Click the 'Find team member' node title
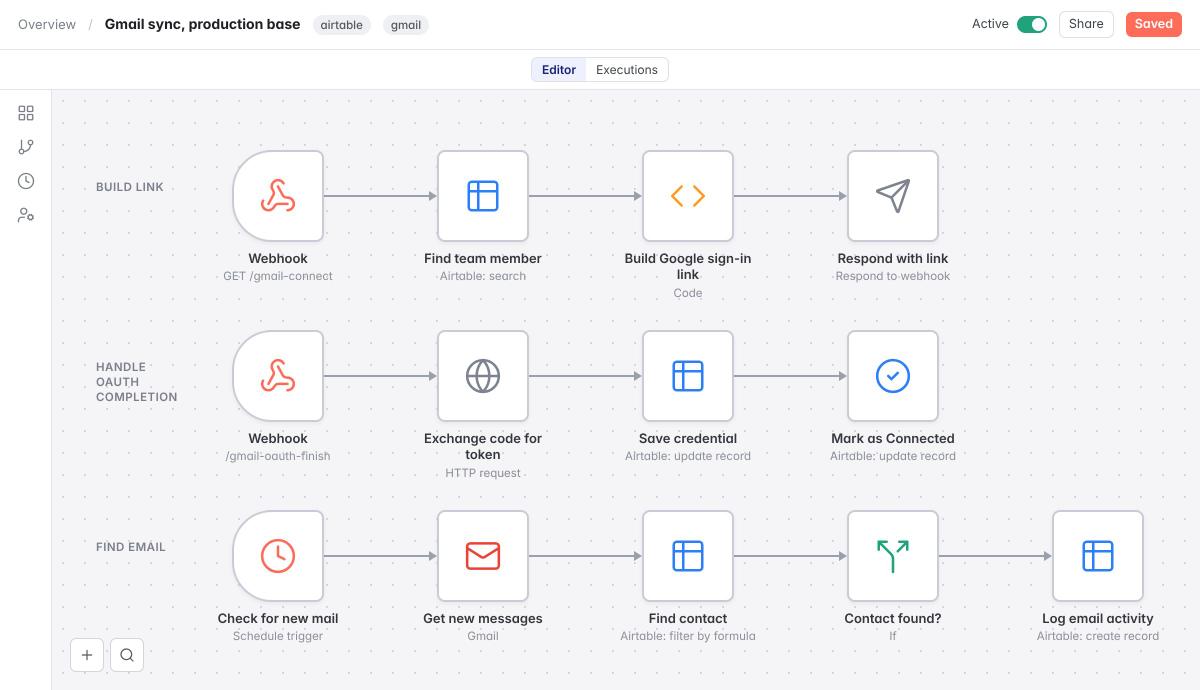The image size is (1200, 690). pyautogui.click(x=483, y=258)
